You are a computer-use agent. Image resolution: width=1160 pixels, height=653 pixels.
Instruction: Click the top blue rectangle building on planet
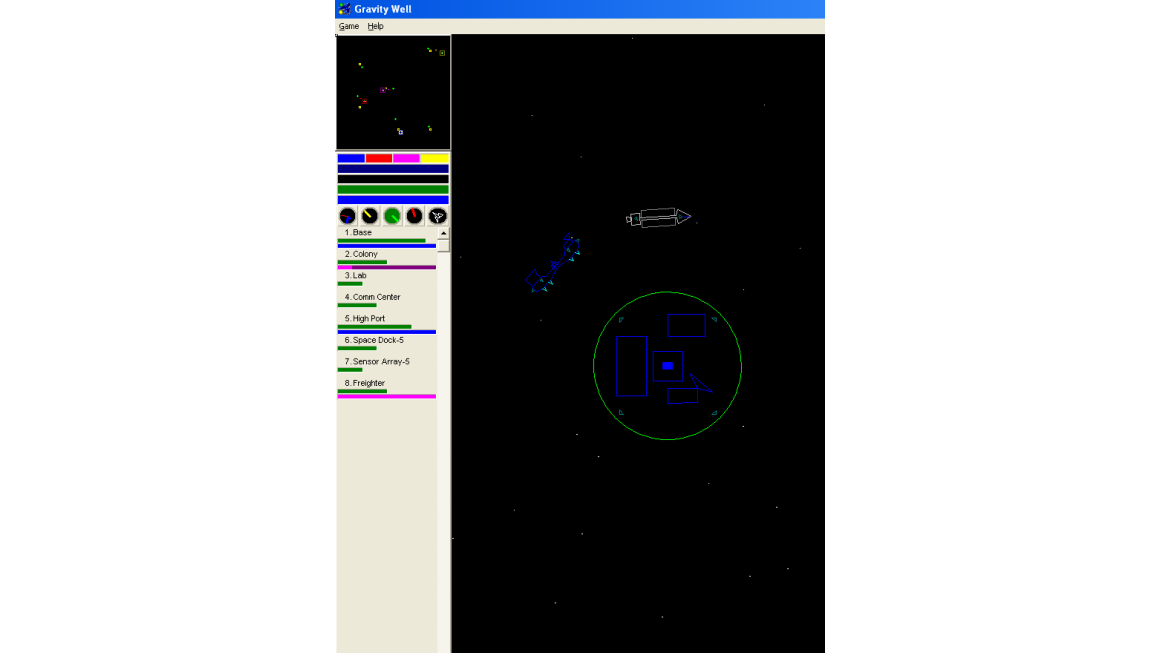(687, 325)
